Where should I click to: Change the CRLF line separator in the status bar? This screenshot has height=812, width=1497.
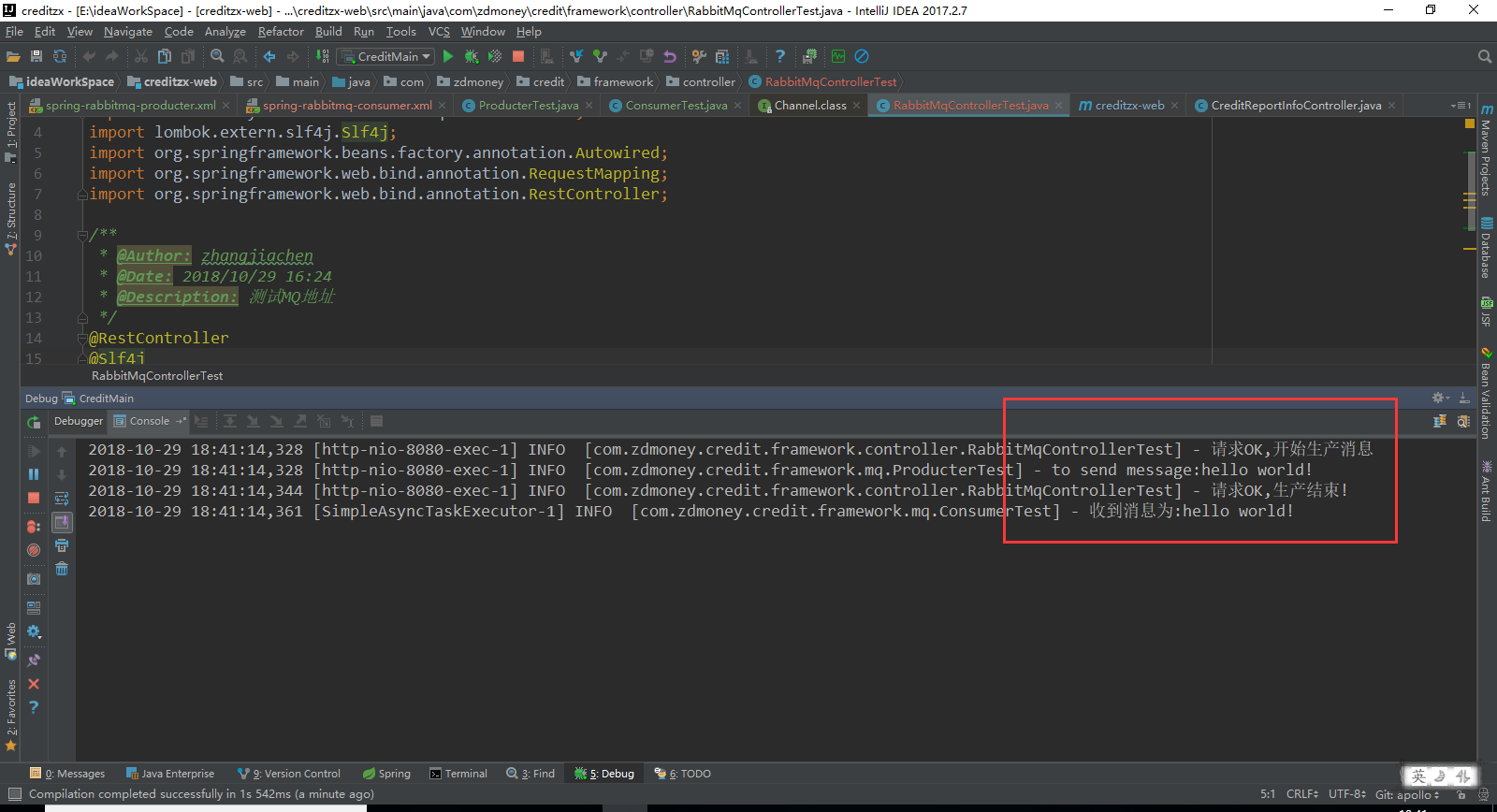click(x=1302, y=794)
